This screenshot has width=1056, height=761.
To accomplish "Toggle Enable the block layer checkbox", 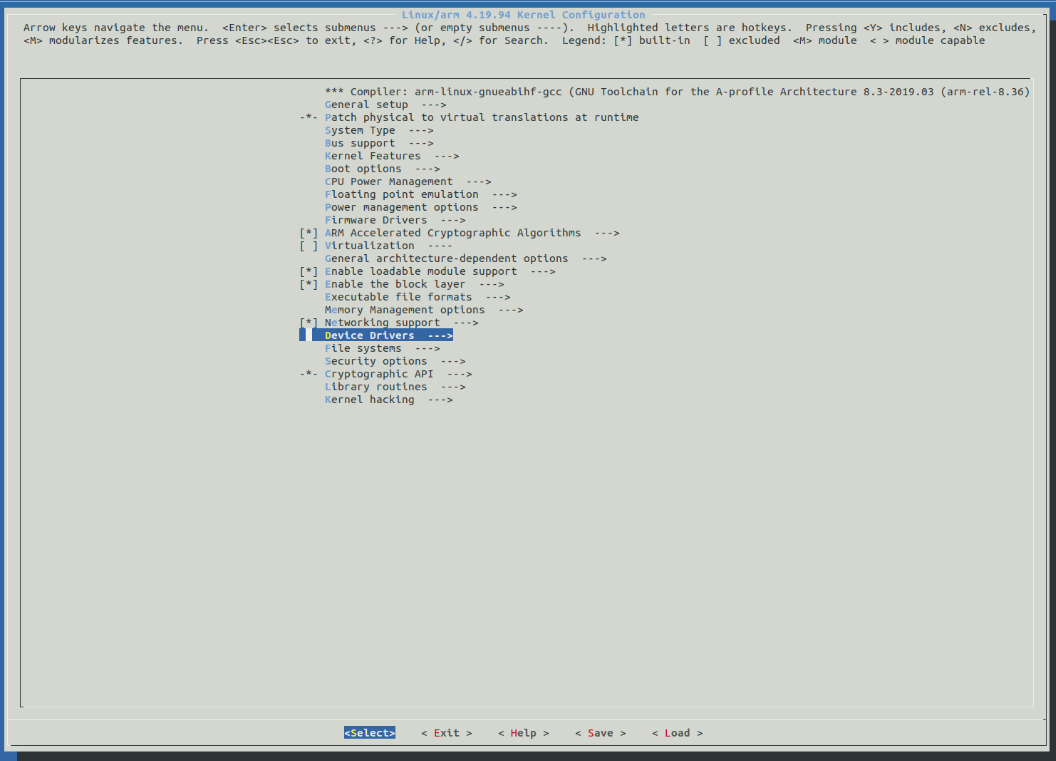I will [x=309, y=285].
